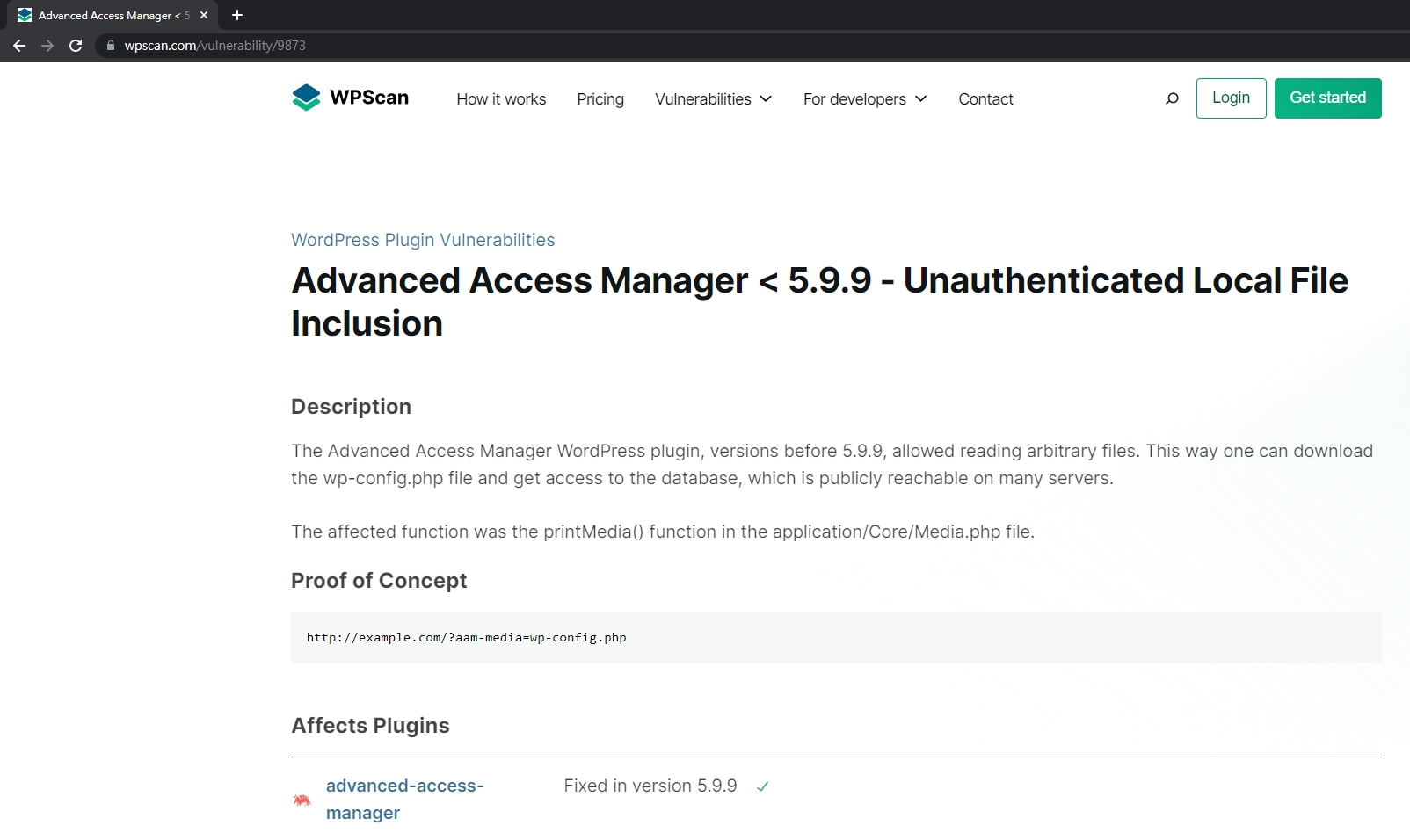The image size is (1410, 840).
Task: Click the page title about Local File Inclusion
Action: (x=819, y=302)
